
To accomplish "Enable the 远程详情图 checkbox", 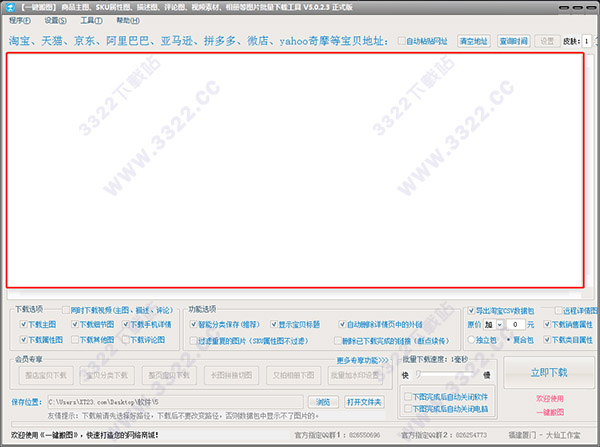I will tap(559, 310).
